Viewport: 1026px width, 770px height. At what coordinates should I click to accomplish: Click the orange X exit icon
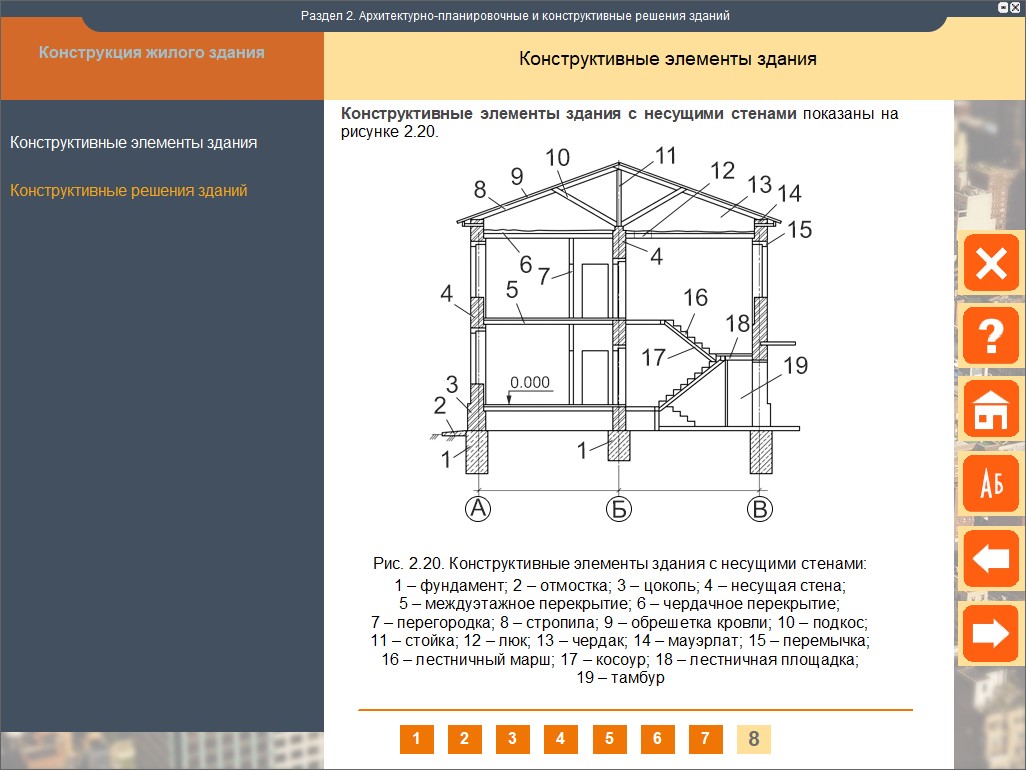(x=990, y=264)
